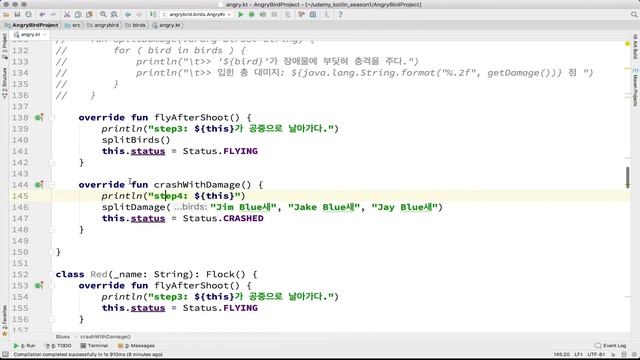Click override gutter icon on line 138

pos(39,118)
